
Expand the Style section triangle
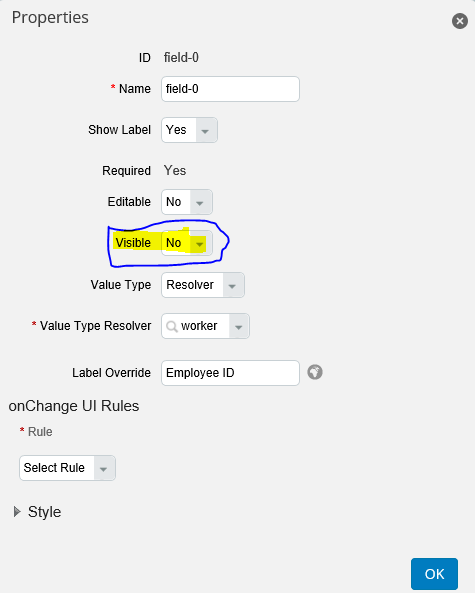coord(17,512)
